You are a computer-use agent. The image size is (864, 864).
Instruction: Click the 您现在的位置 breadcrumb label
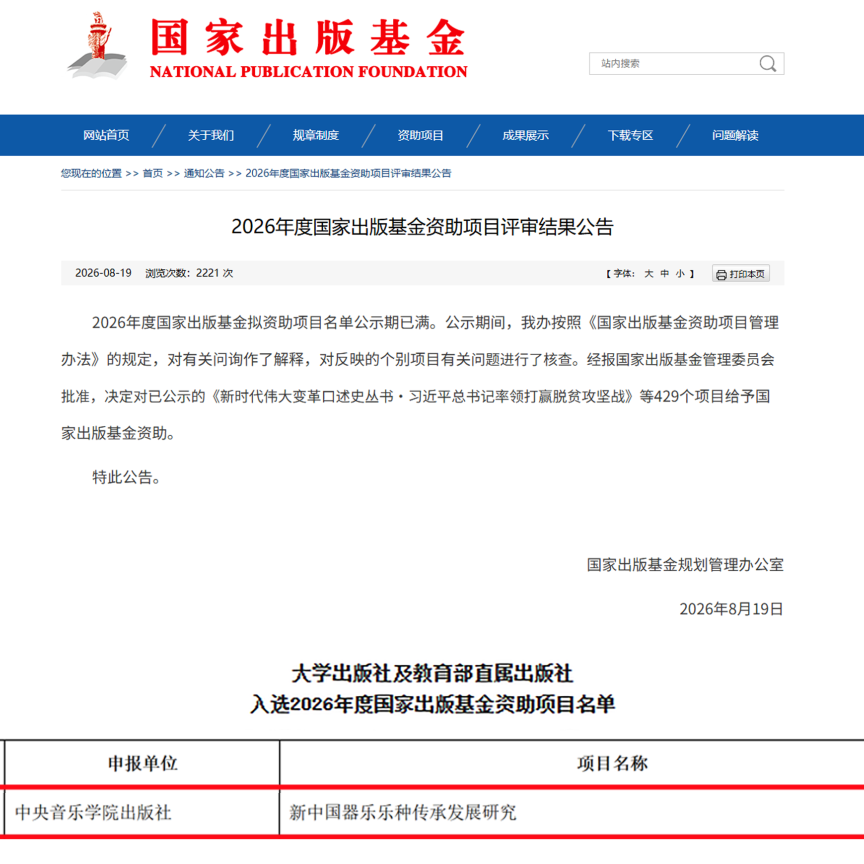tap(91, 174)
